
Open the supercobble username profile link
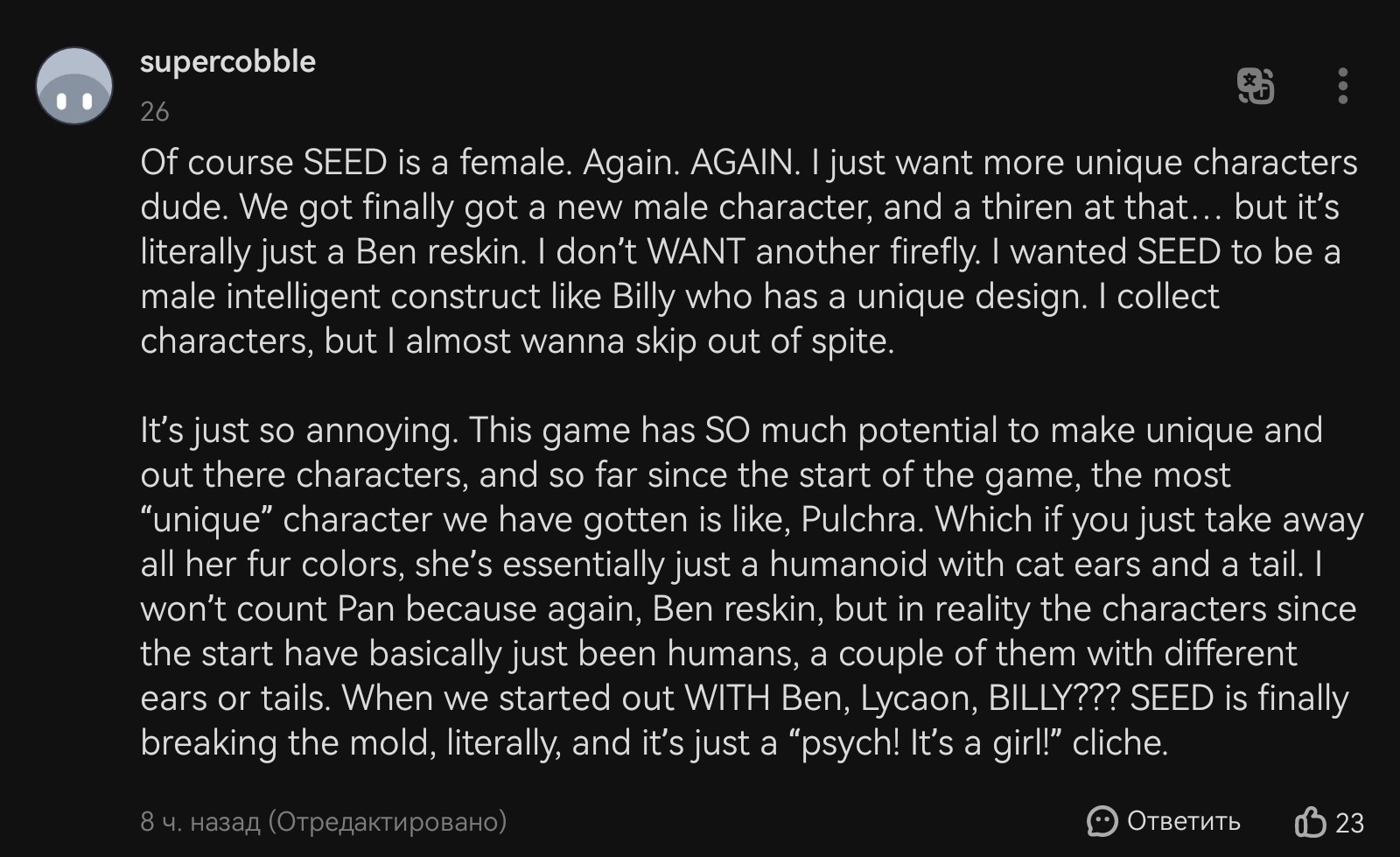227,61
